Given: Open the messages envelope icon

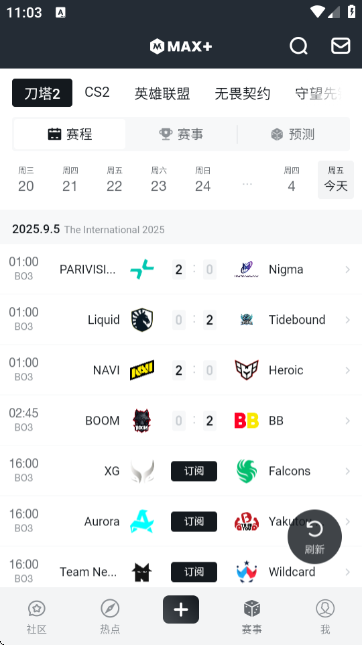Looking at the screenshot, I should (341, 46).
